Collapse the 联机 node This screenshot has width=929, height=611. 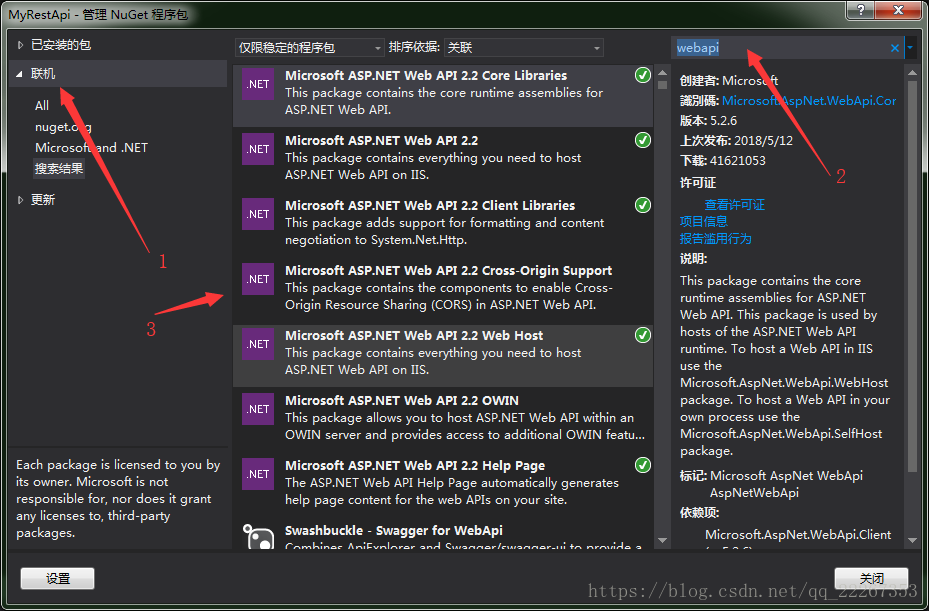[x=20, y=74]
